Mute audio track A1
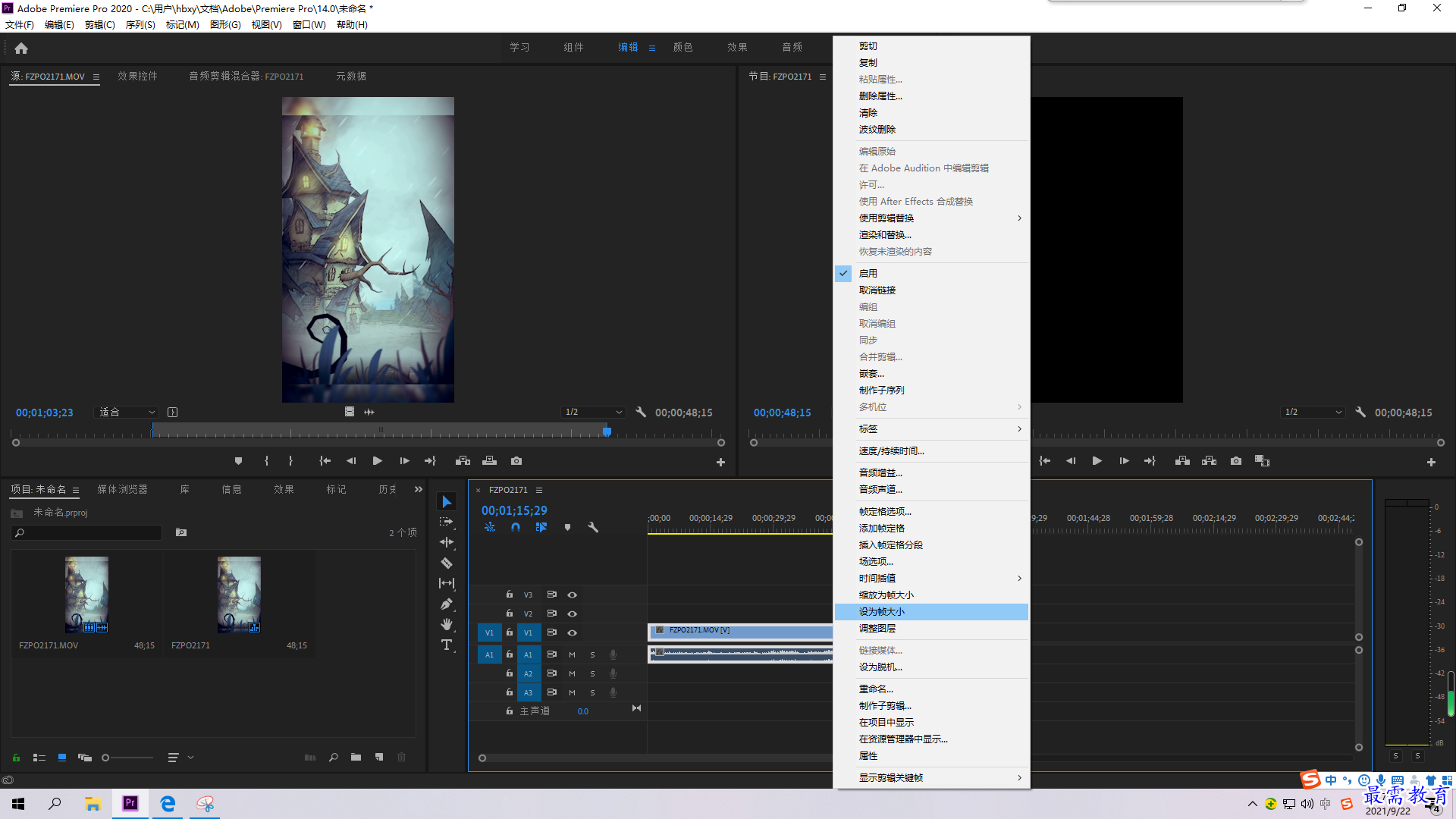This screenshot has width=1456, height=819. coord(573,654)
